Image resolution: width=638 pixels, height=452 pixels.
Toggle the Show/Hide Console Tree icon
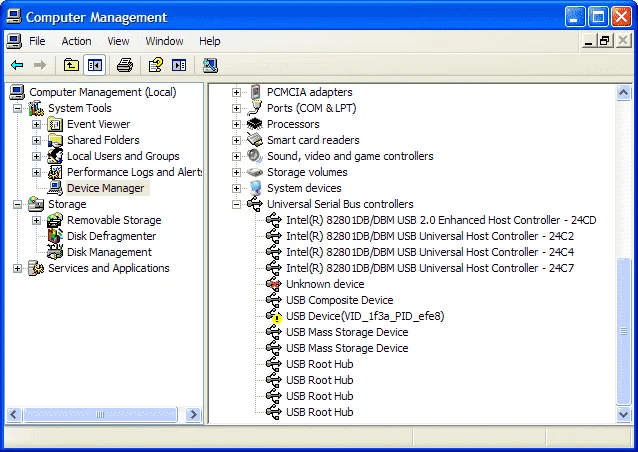click(x=95, y=65)
